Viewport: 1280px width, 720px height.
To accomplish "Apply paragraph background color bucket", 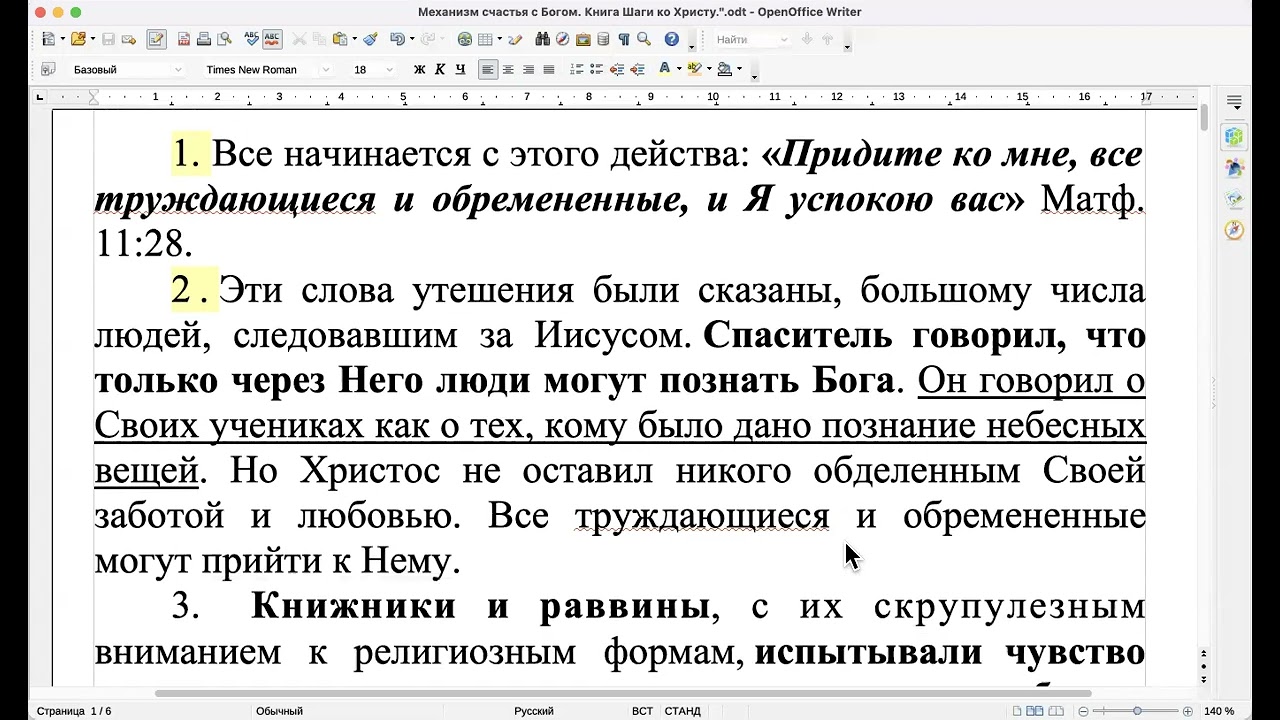I will tap(725, 69).
